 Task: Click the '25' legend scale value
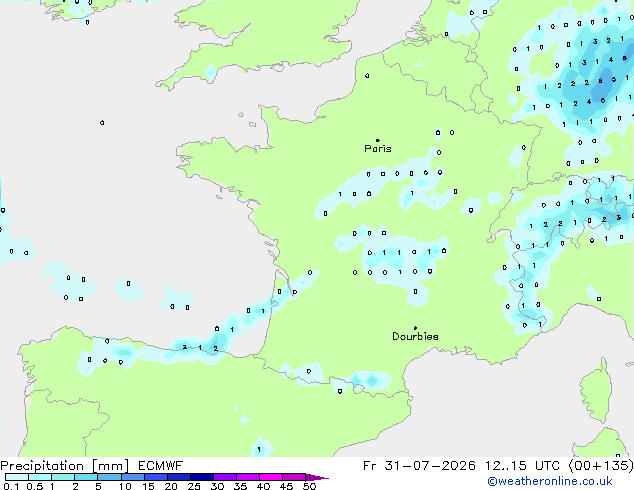click(194, 486)
